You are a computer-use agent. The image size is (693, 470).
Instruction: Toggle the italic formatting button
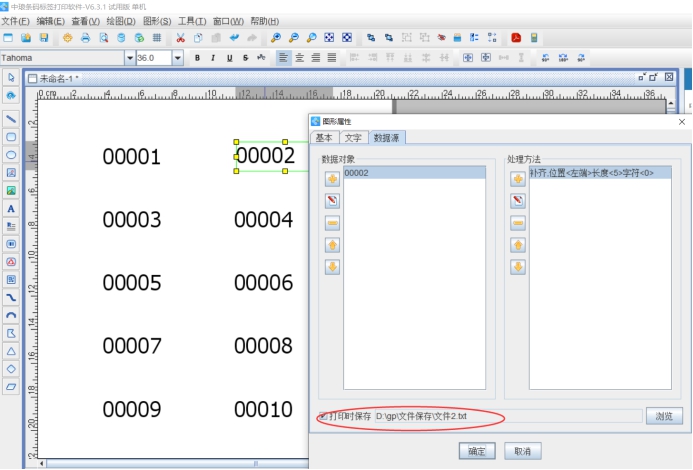[x=213, y=58]
